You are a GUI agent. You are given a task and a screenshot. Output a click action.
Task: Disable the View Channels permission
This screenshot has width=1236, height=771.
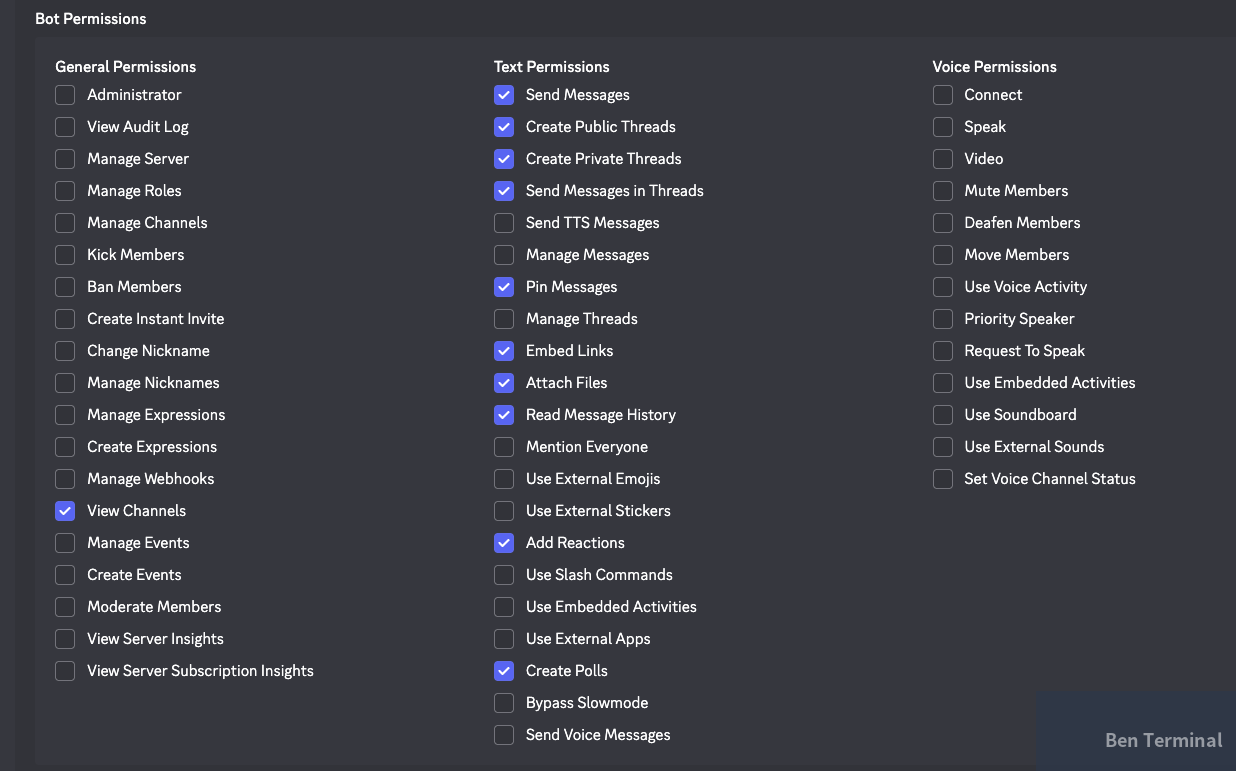point(65,511)
